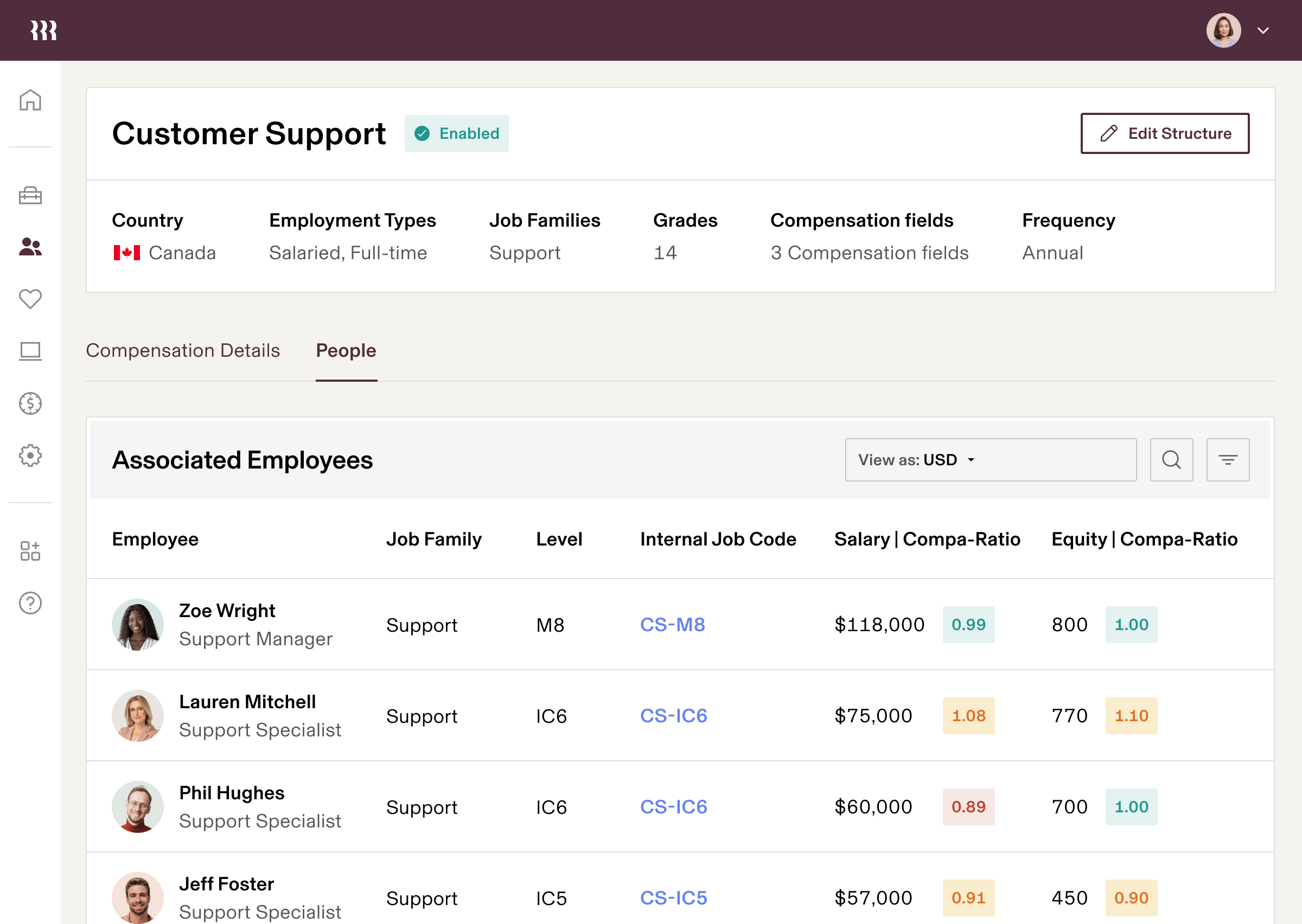Open Lauren Mitchell's CS-IC6 job code link
The image size is (1302, 924).
[x=674, y=716]
